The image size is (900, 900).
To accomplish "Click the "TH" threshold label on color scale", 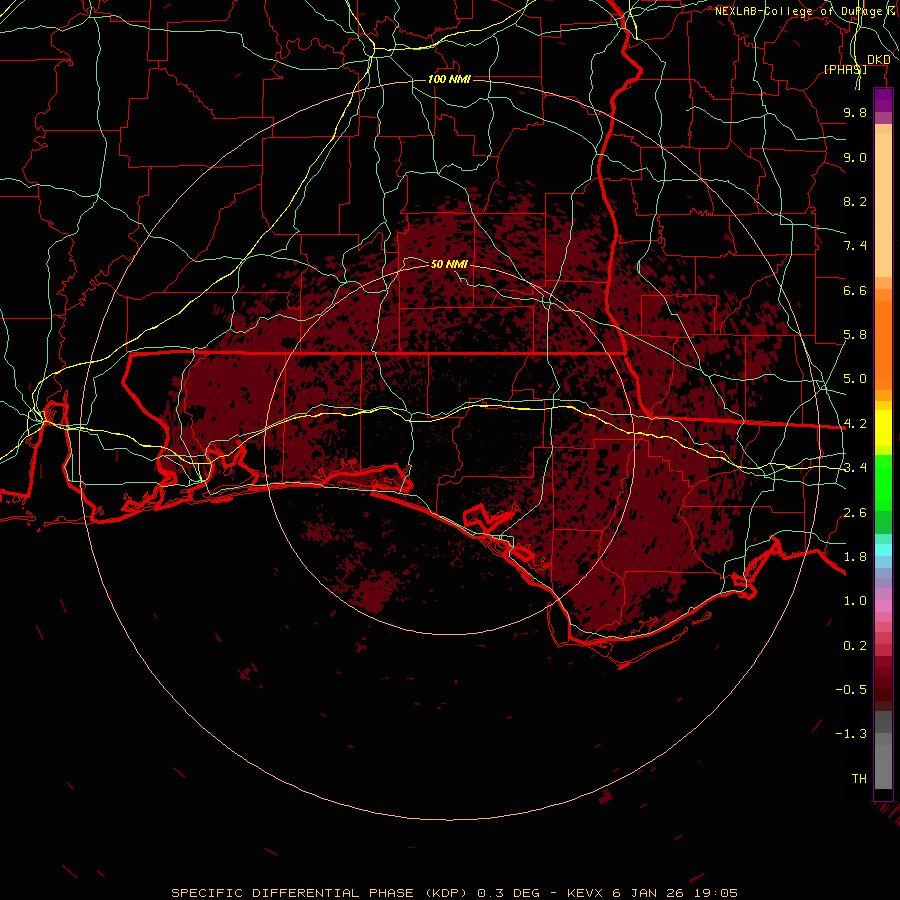I will [x=859, y=779].
